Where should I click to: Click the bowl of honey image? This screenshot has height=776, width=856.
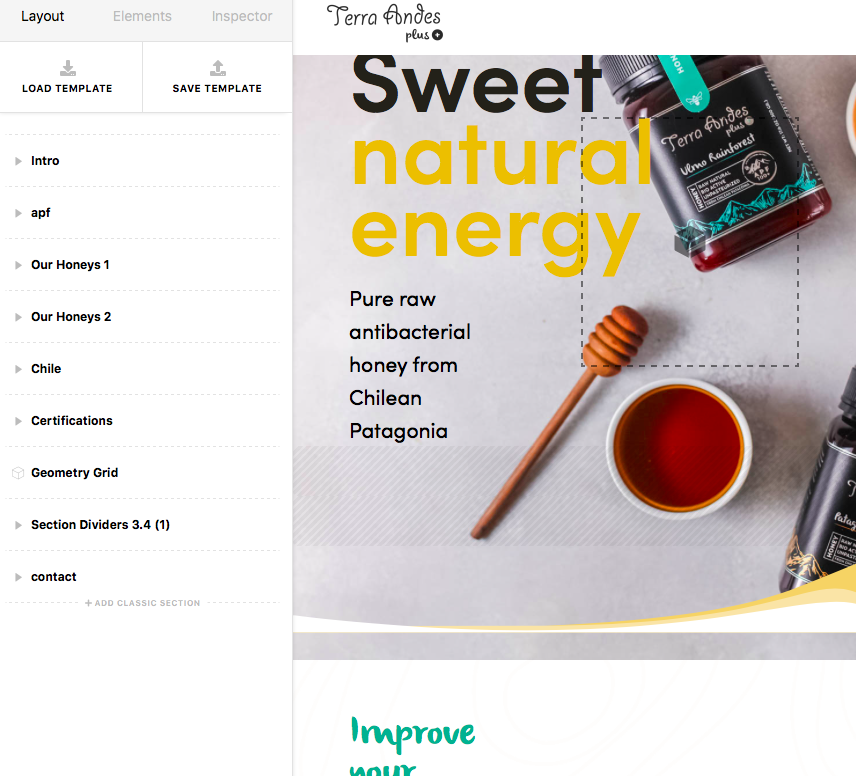click(679, 448)
